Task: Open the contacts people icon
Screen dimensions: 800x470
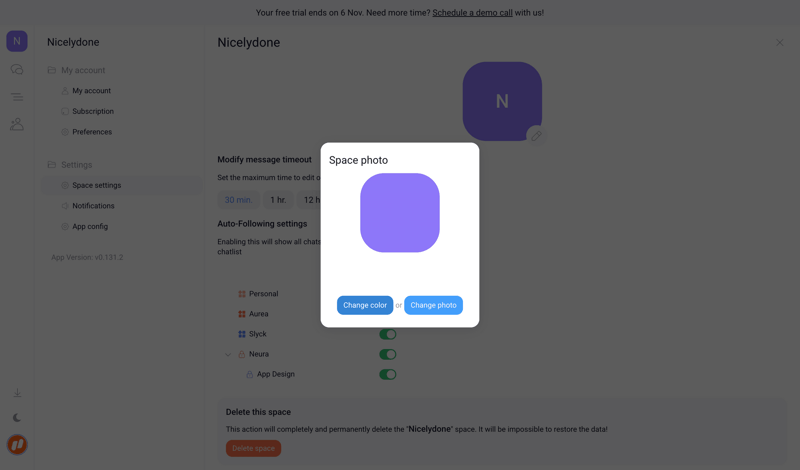Action: click(x=17, y=125)
